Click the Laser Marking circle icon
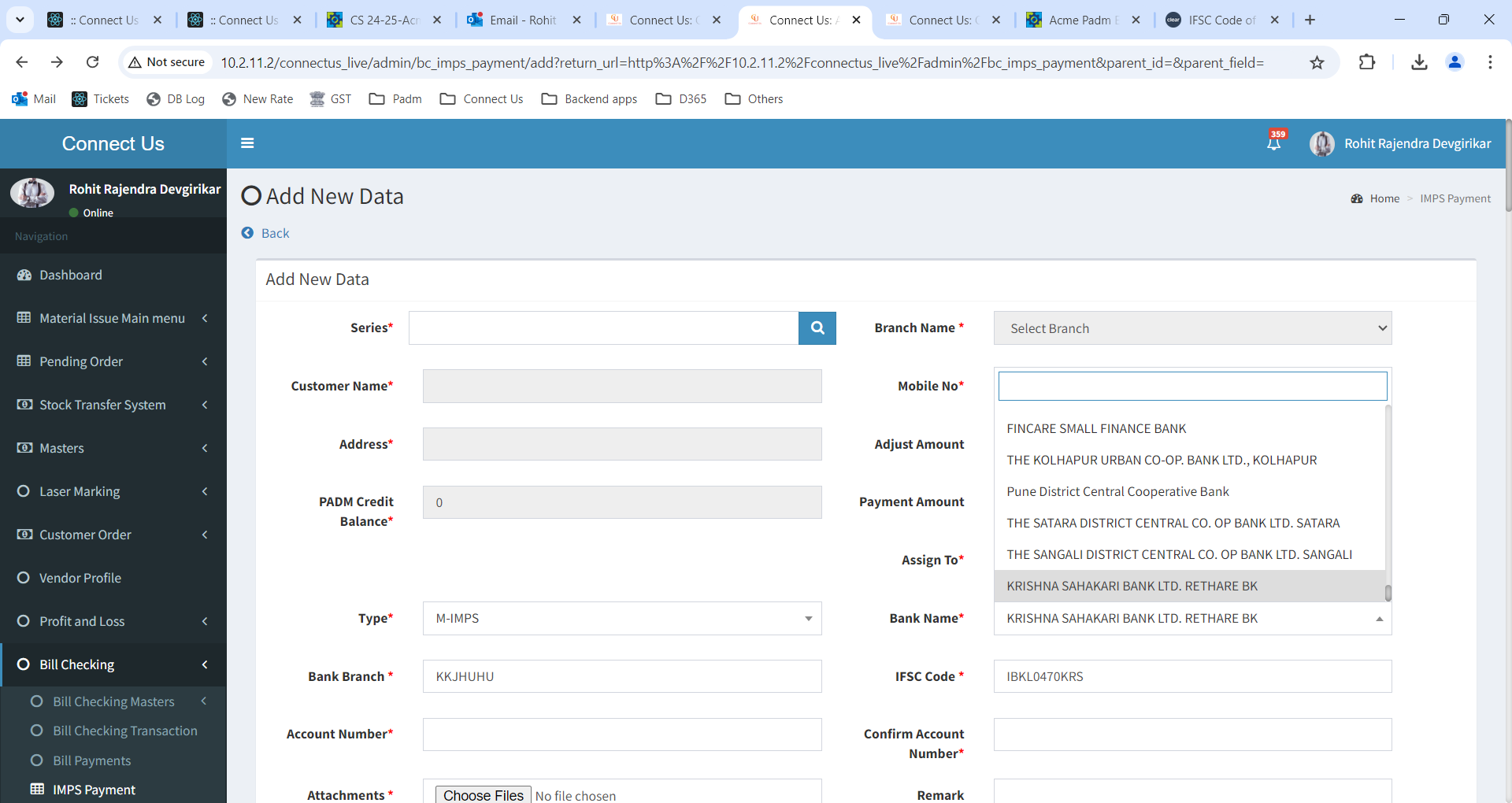The width and height of the screenshot is (1512, 803). (24, 491)
